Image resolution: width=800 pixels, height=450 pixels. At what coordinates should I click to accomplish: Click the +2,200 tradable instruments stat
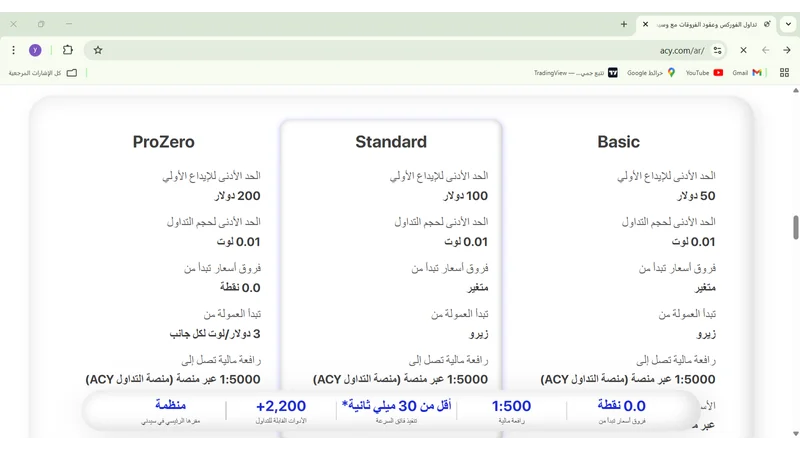click(281, 406)
